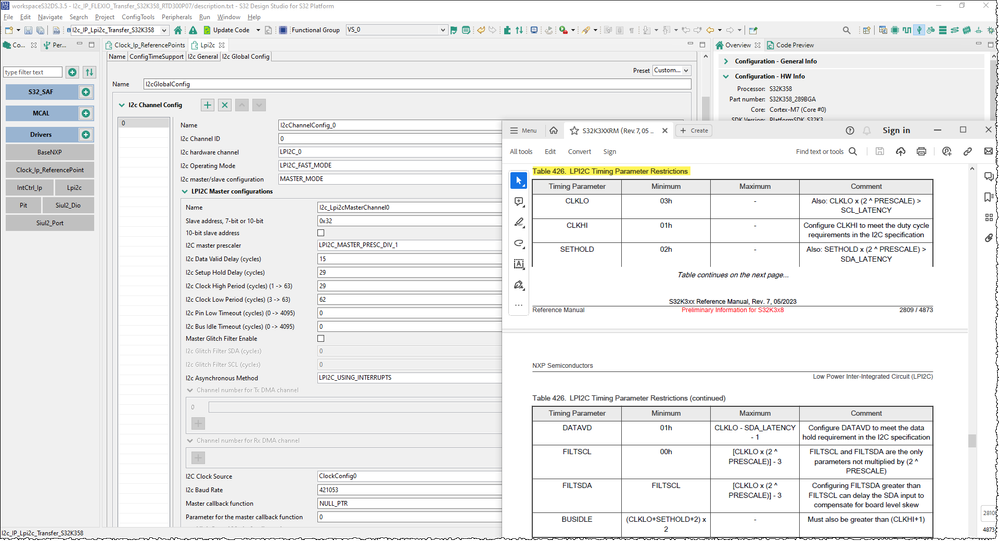Image resolution: width=999 pixels, height=541 pixels.
Task: Collapse Channel number for Rx DMA channel
Action: [190, 440]
